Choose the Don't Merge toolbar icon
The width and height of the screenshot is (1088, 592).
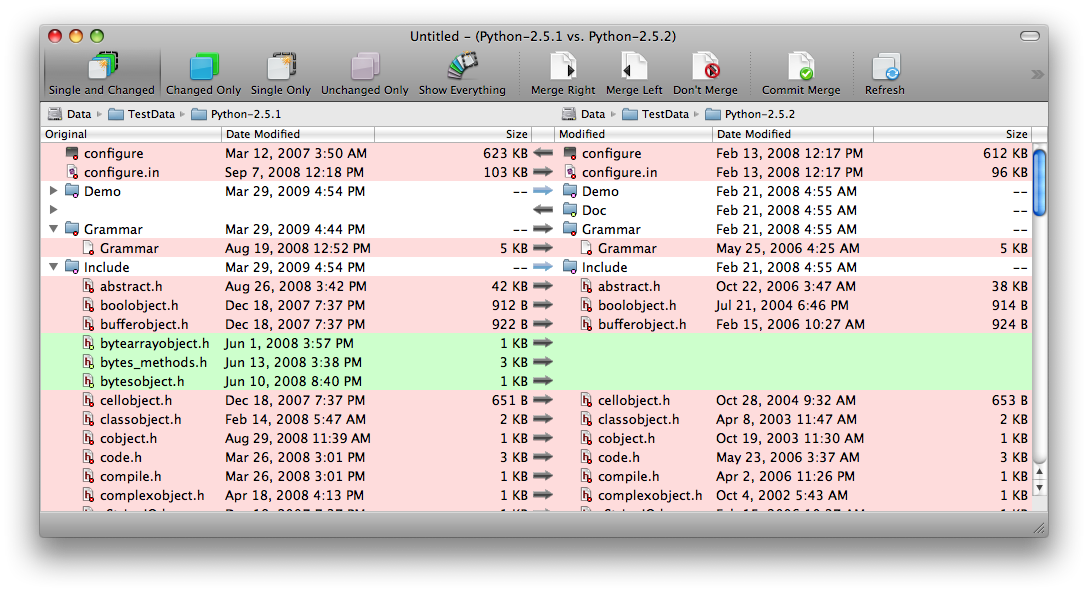click(706, 67)
